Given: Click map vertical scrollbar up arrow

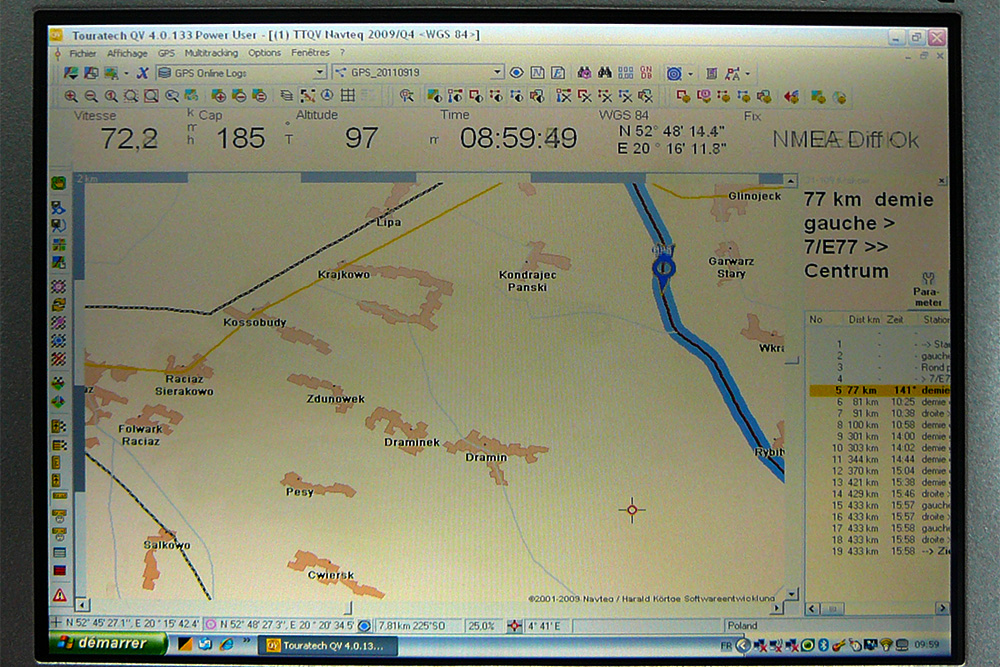Looking at the screenshot, I should (x=791, y=181).
